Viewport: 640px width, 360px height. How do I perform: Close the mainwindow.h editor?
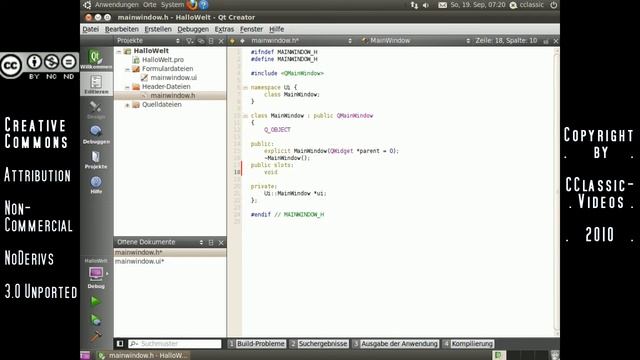click(x=556, y=41)
